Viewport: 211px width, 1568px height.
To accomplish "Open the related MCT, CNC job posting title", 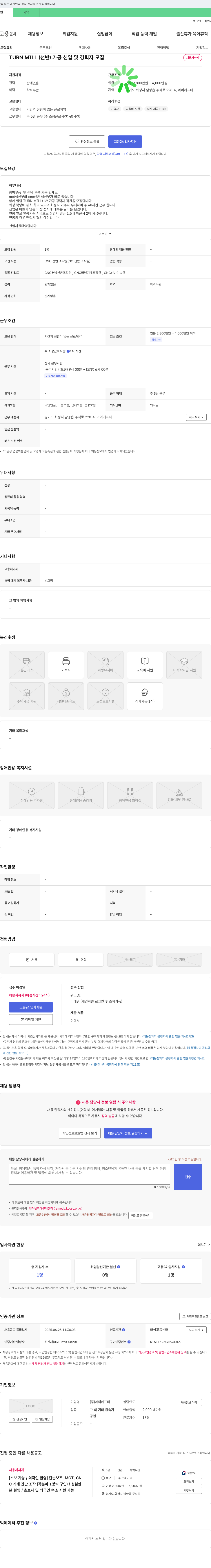I will click(45, 1483).
